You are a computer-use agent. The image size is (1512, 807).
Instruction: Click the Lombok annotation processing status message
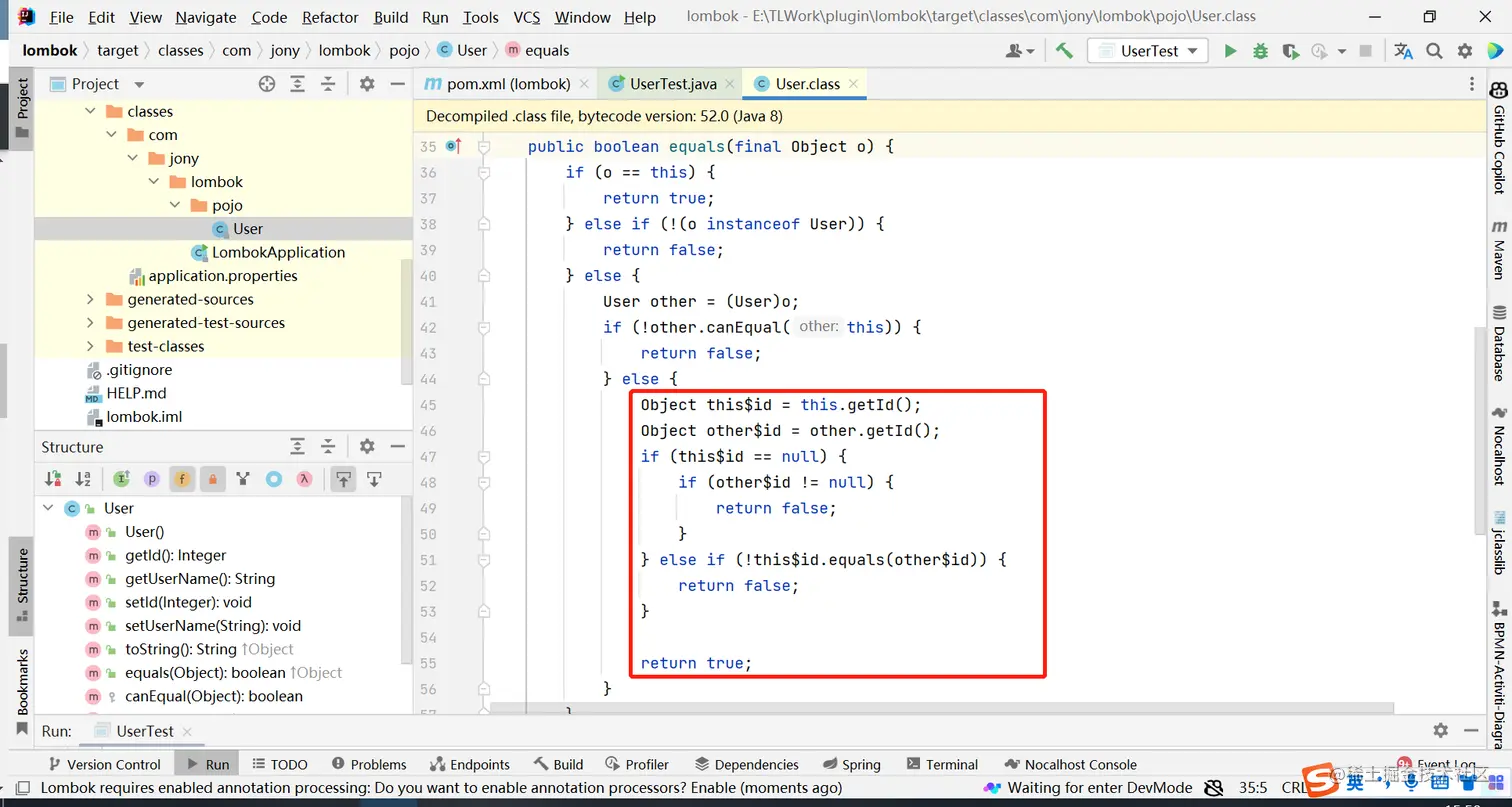coord(441,788)
